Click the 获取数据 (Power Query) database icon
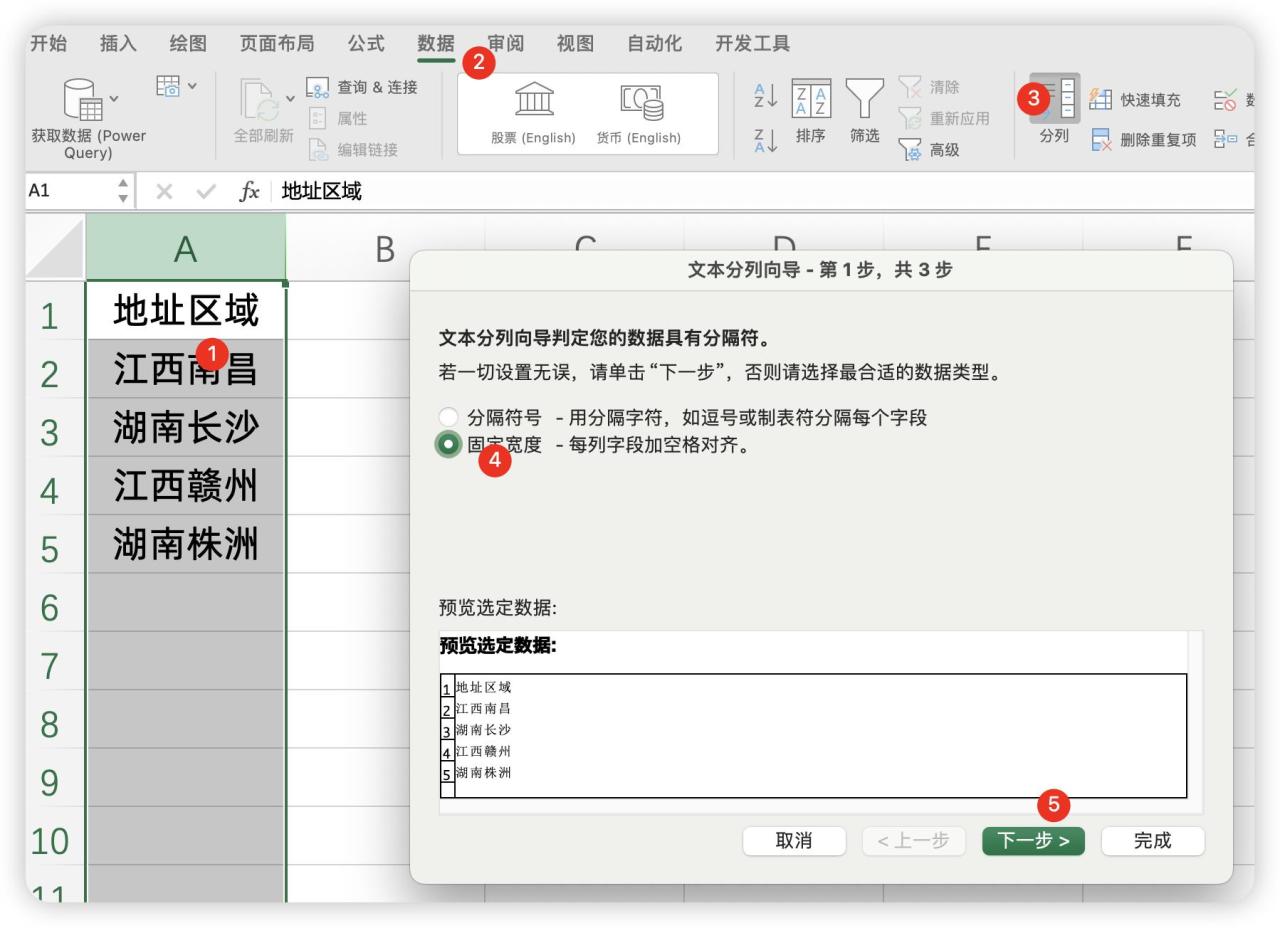This screenshot has height=928, width=1280. pyautogui.click(x=84, y=100)
